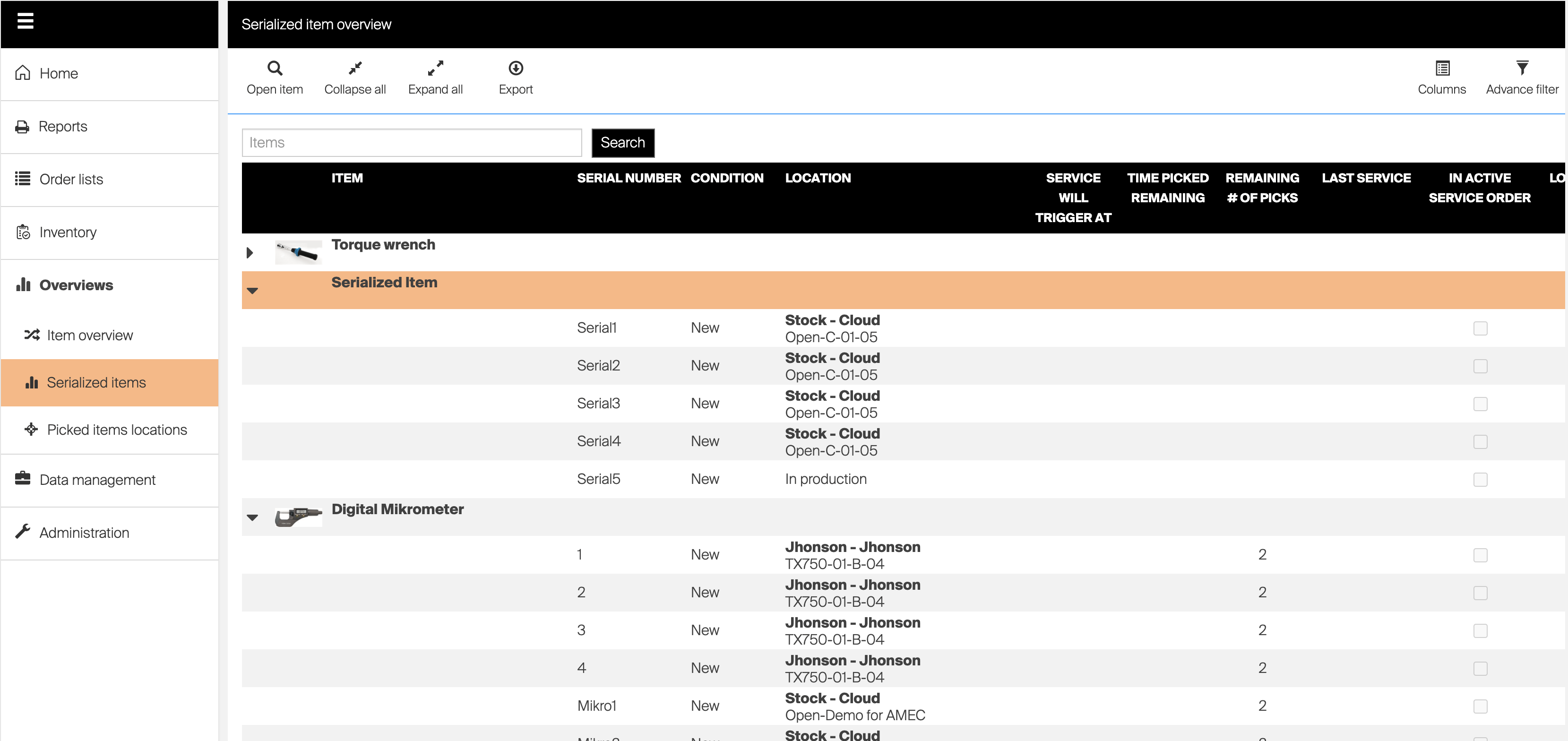Open the Advance filter funnel icon

[x=1521, y=68]
